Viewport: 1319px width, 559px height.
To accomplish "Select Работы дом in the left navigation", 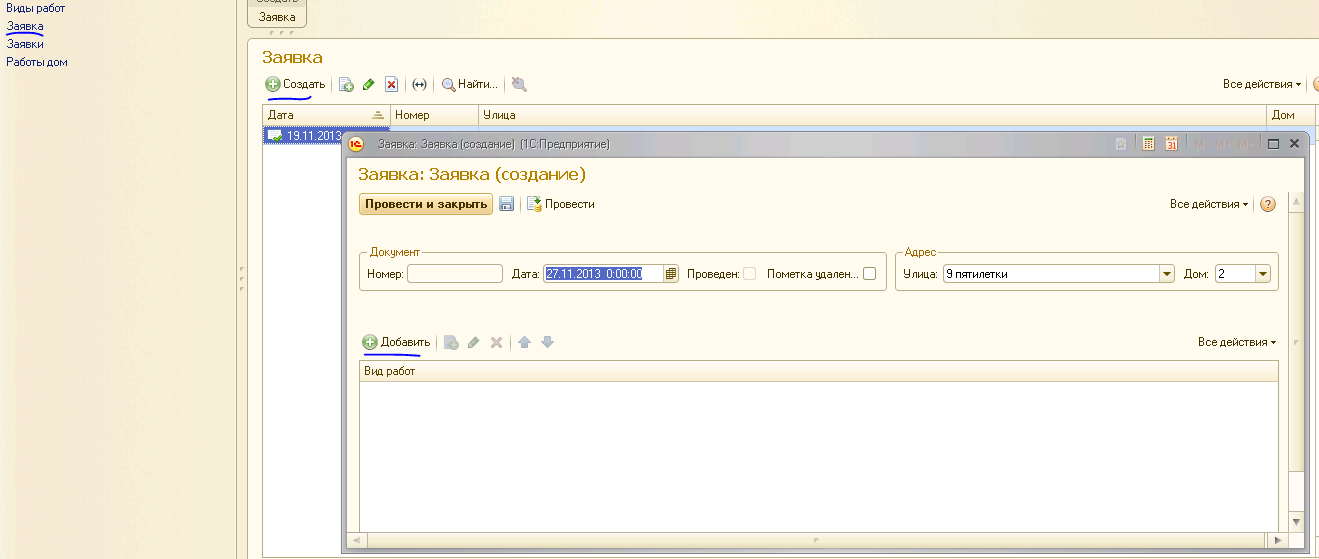I will click(x=37, y=62).
